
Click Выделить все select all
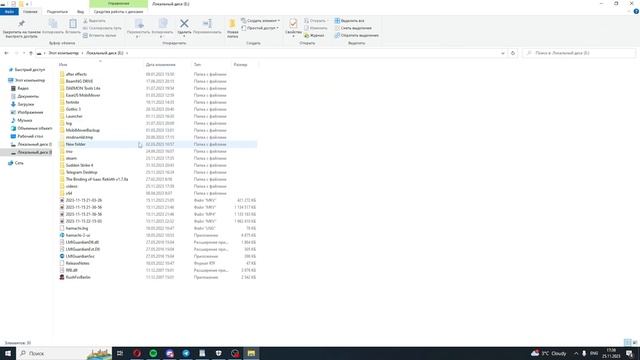click(349, 21)
